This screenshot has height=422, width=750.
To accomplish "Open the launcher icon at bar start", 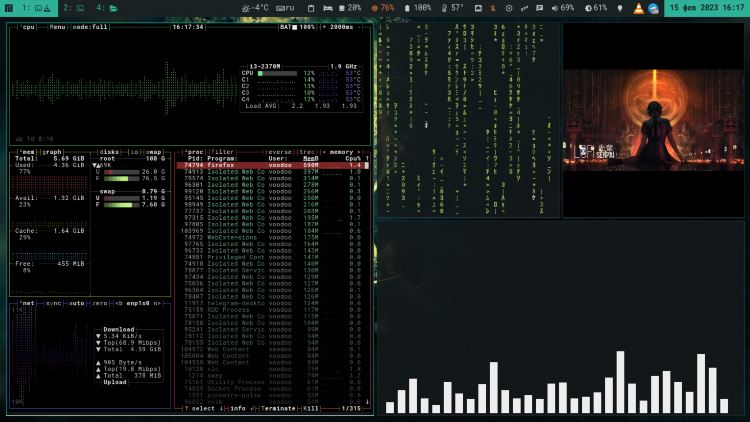I will pyautogui.click(x=9, y=8).
